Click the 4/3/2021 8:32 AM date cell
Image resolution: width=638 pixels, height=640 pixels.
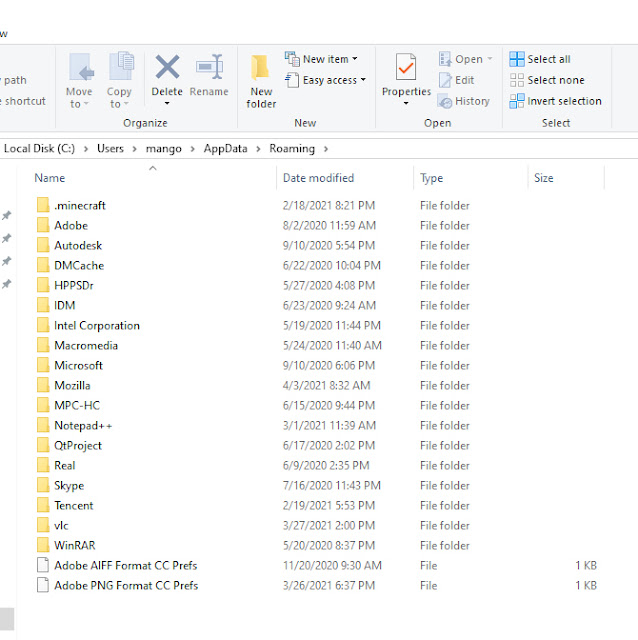coord(327,385)
